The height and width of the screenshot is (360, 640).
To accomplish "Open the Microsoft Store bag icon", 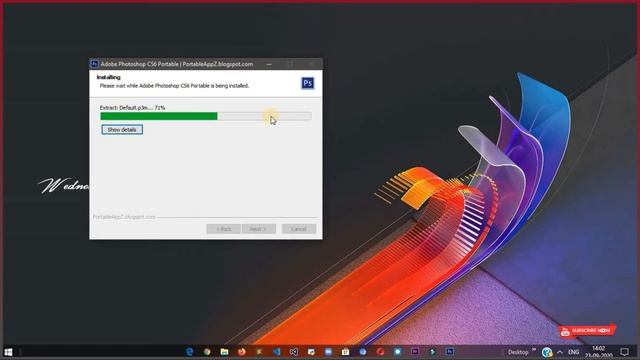I will pos(345,352).
